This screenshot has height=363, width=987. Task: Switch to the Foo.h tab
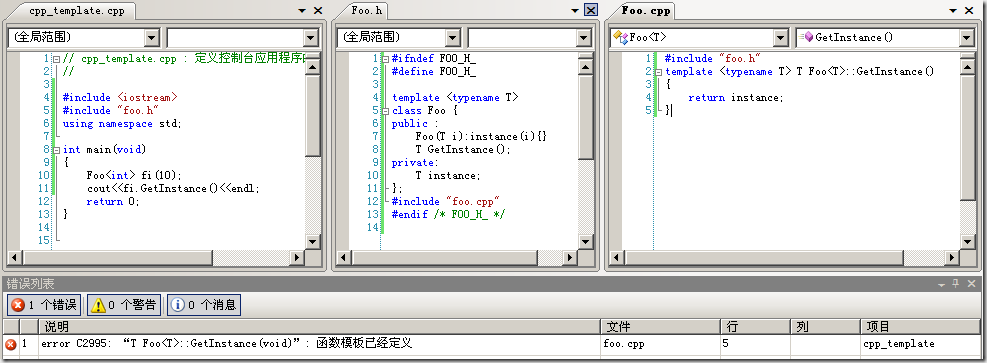(366, 11)
